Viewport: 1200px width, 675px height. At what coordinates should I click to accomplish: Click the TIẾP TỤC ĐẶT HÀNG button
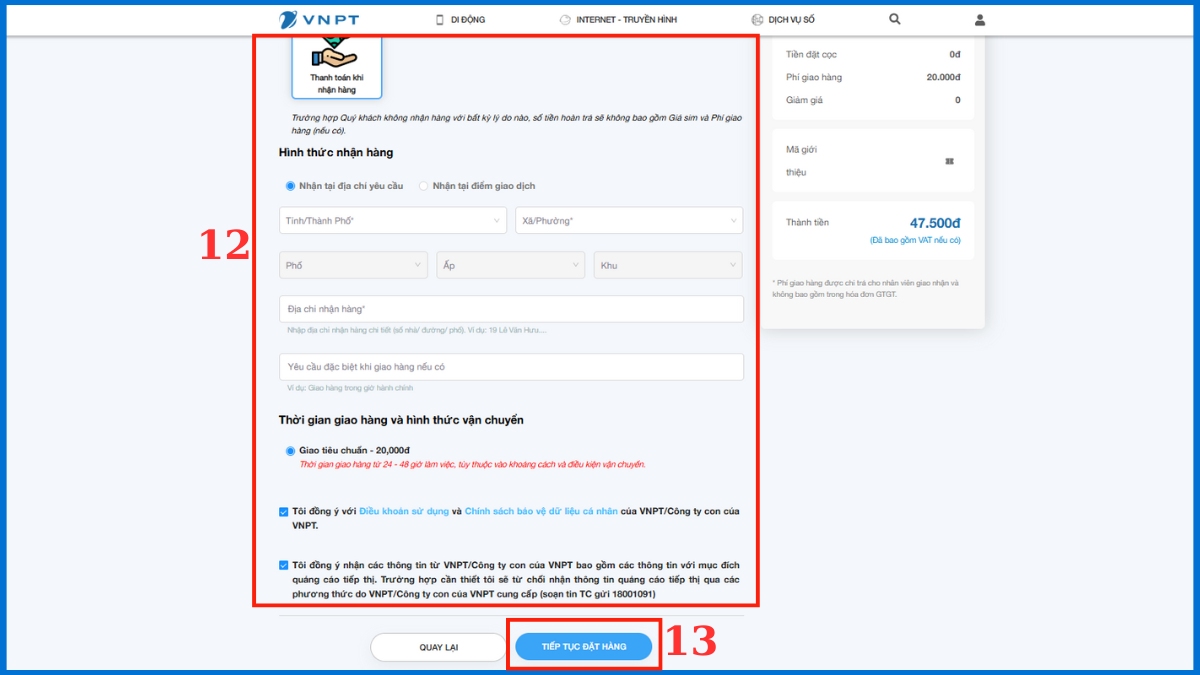pos(584,647)
